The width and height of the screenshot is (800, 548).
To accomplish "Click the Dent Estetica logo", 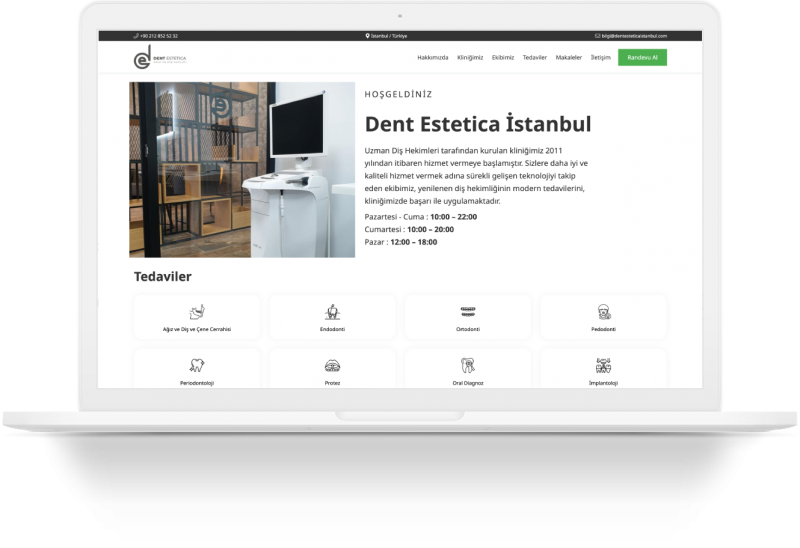I will pos(160,57).
